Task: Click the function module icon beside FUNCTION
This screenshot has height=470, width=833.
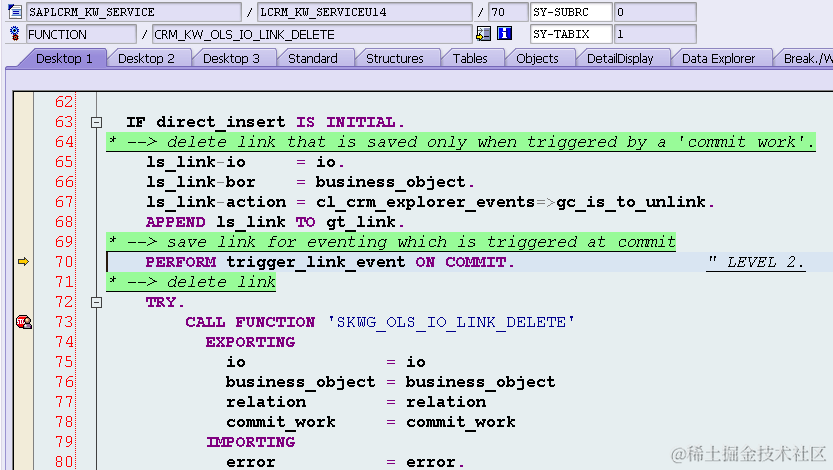Action: coord(15,33)
